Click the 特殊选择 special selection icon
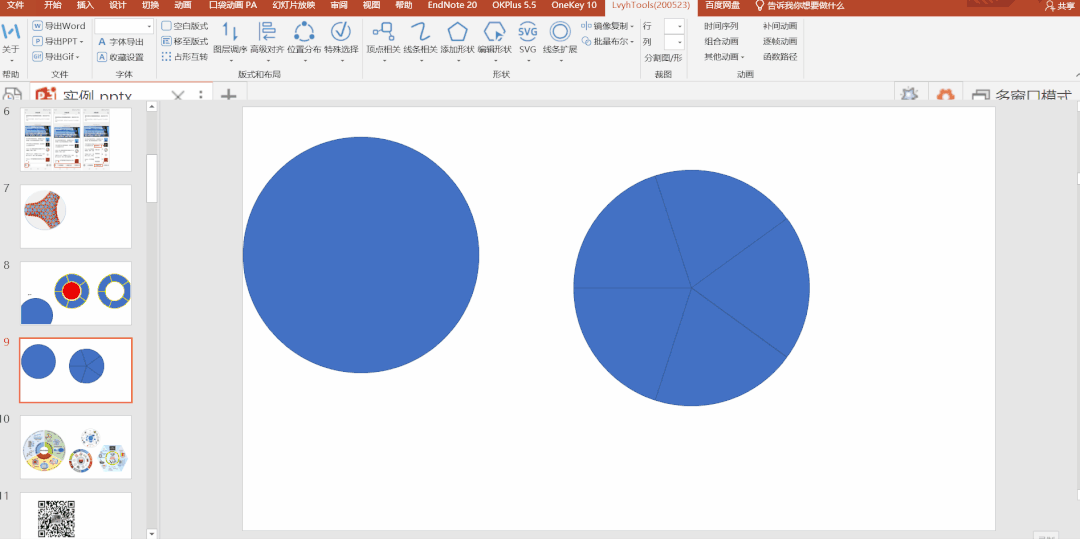 (x=341, y=33)
